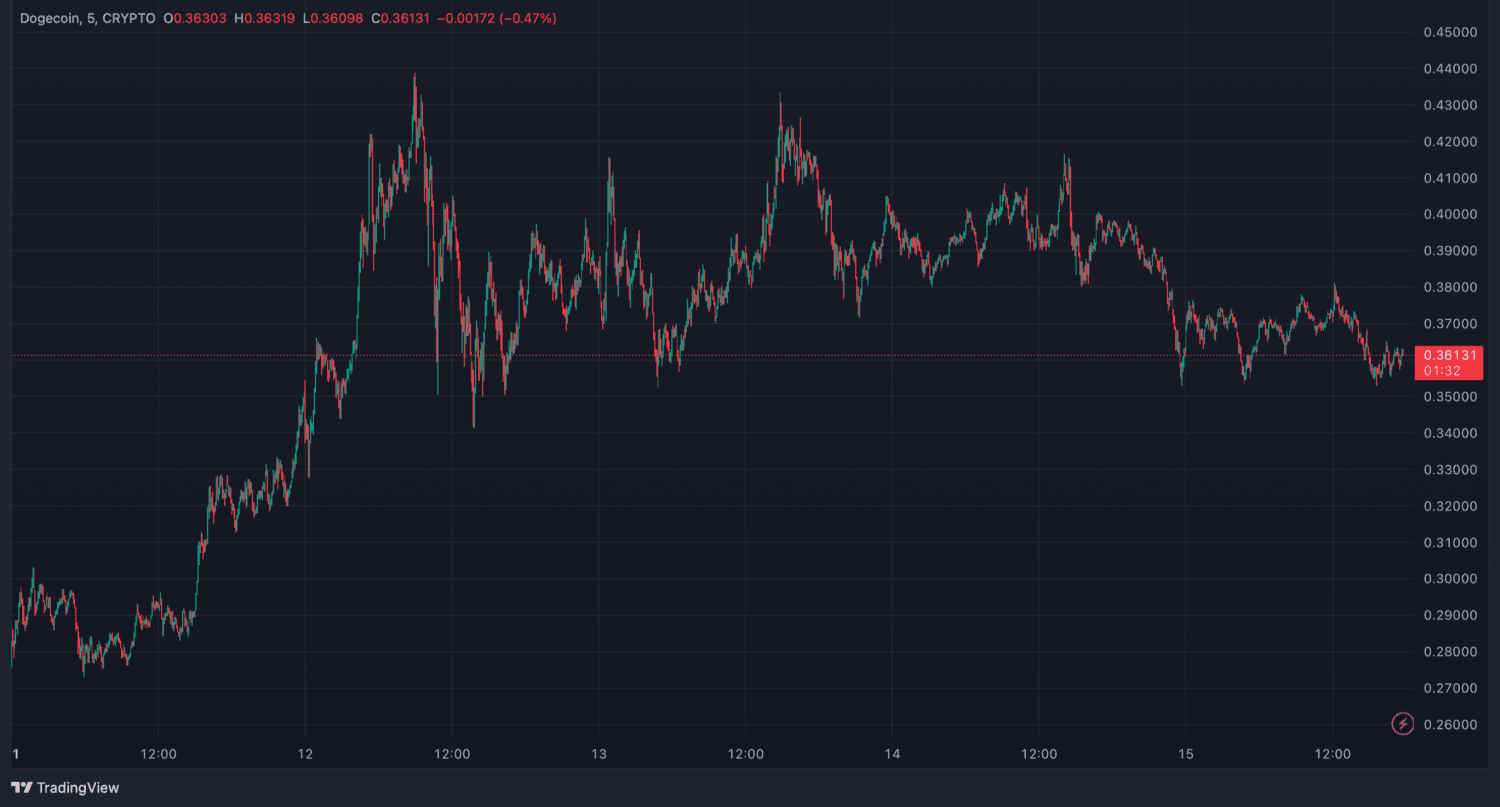Click the 0.30000 price axis label
Screen dimensions: 1500x807
(x=1450, y=579)
